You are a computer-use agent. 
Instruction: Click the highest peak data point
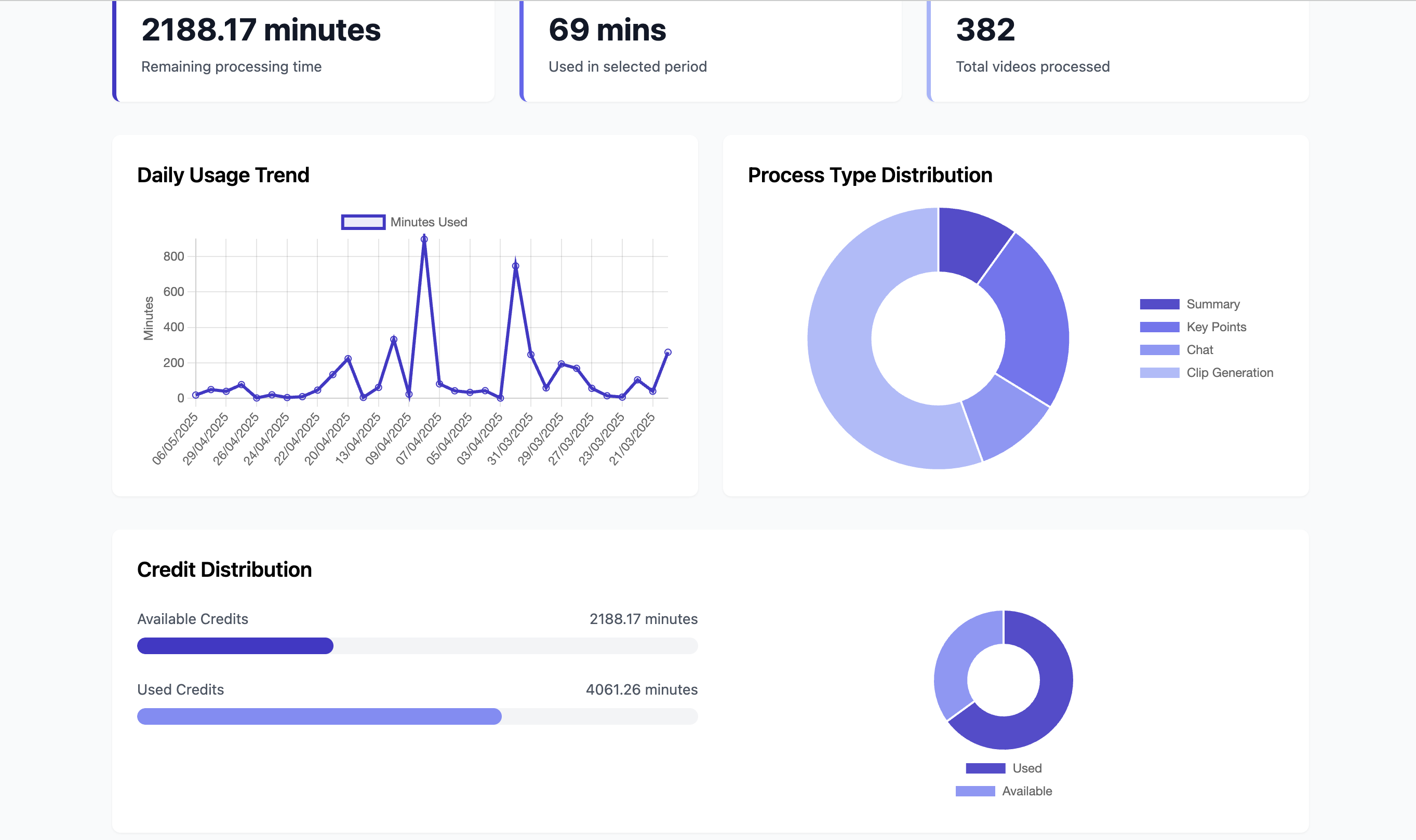[424, 239]
